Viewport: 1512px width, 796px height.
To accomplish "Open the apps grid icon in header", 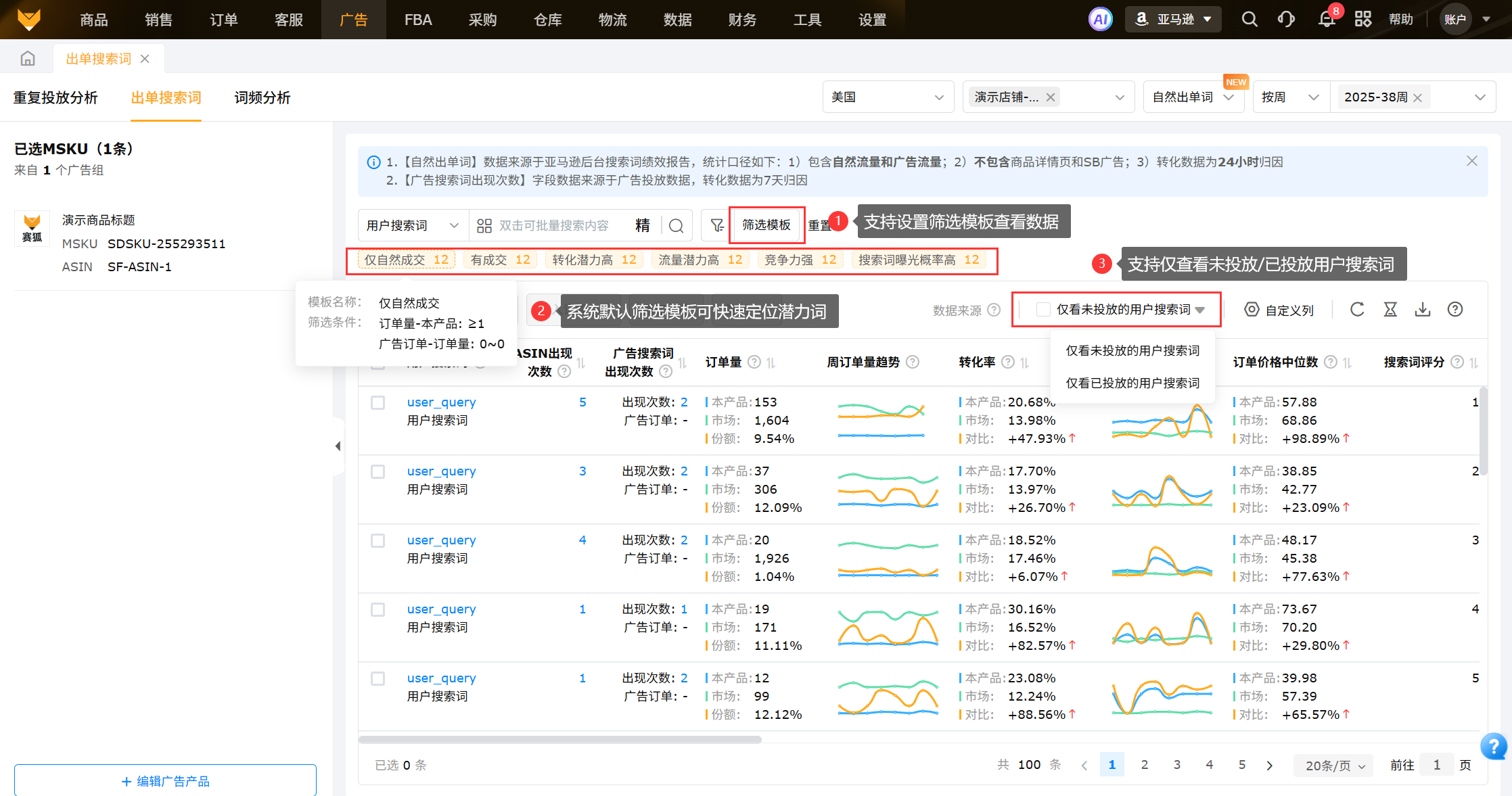I will coord(1363,20).
